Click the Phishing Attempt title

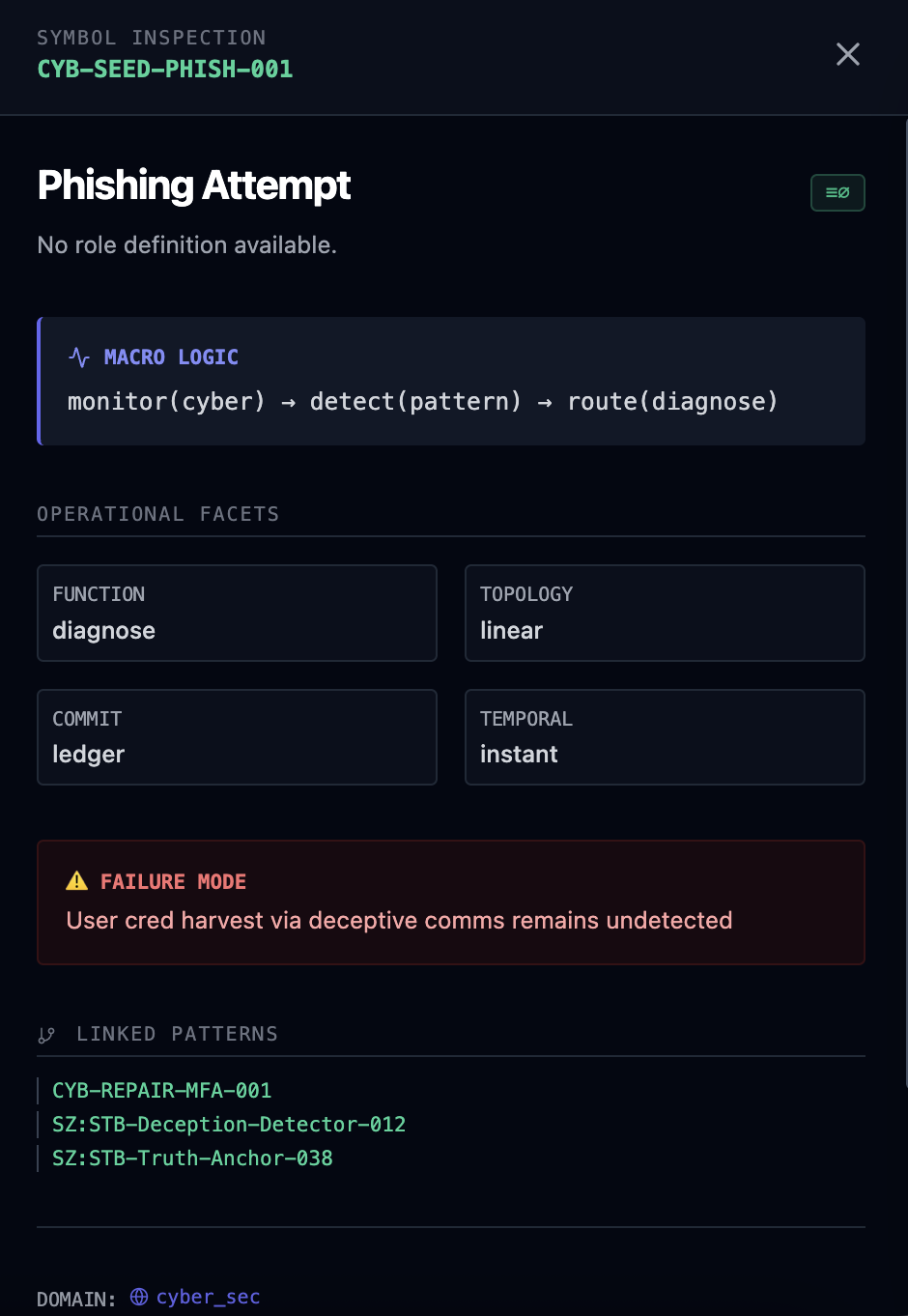(x=194, y=186)
